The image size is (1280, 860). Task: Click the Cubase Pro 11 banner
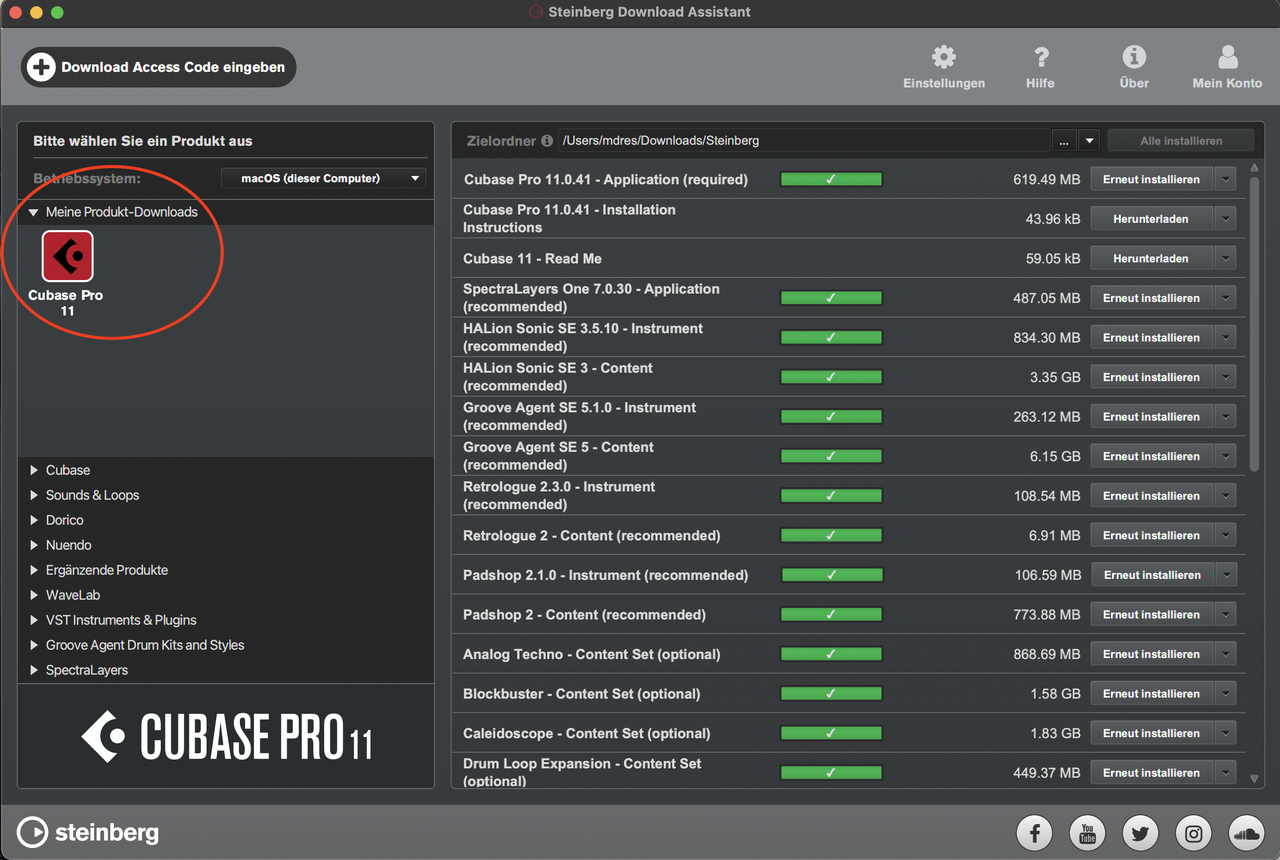click(226, 737)
